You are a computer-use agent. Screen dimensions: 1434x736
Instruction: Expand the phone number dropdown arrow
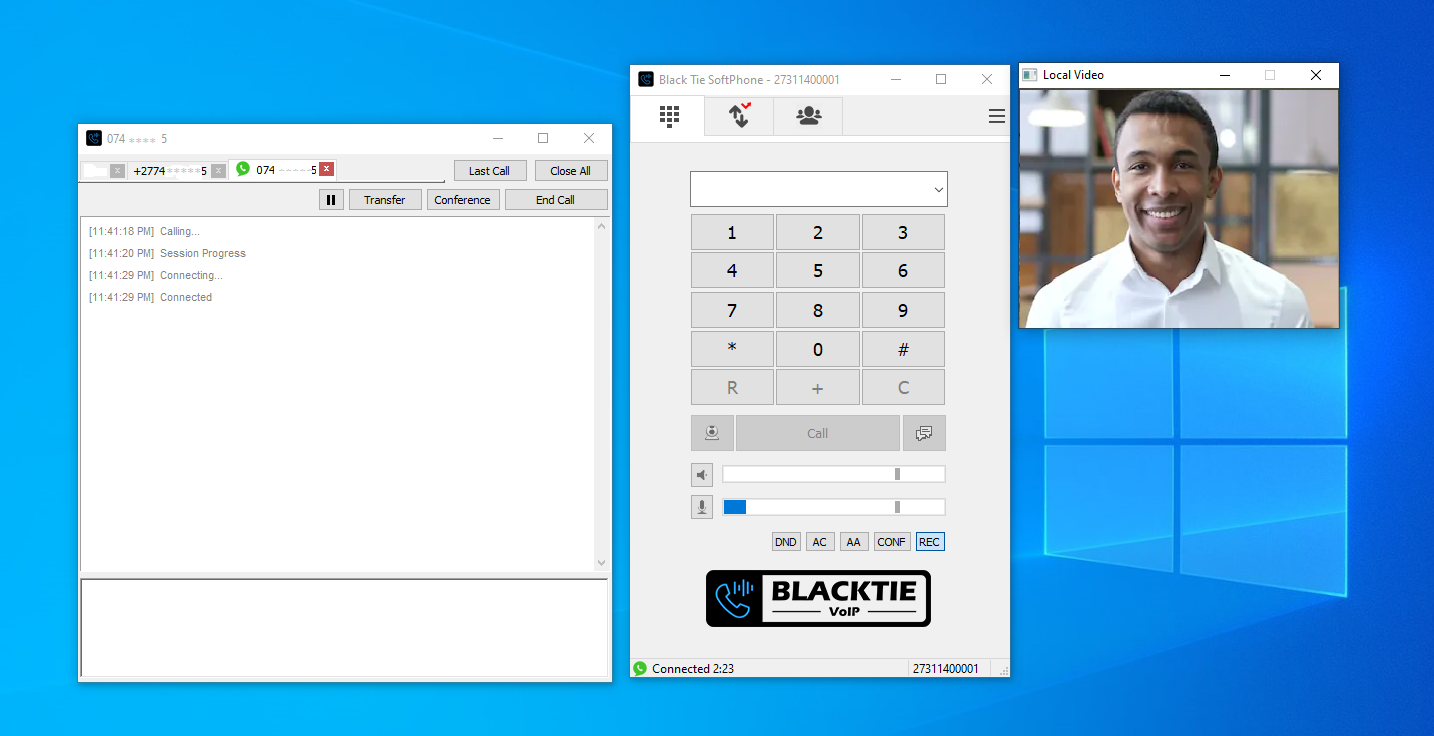point(938,189)
